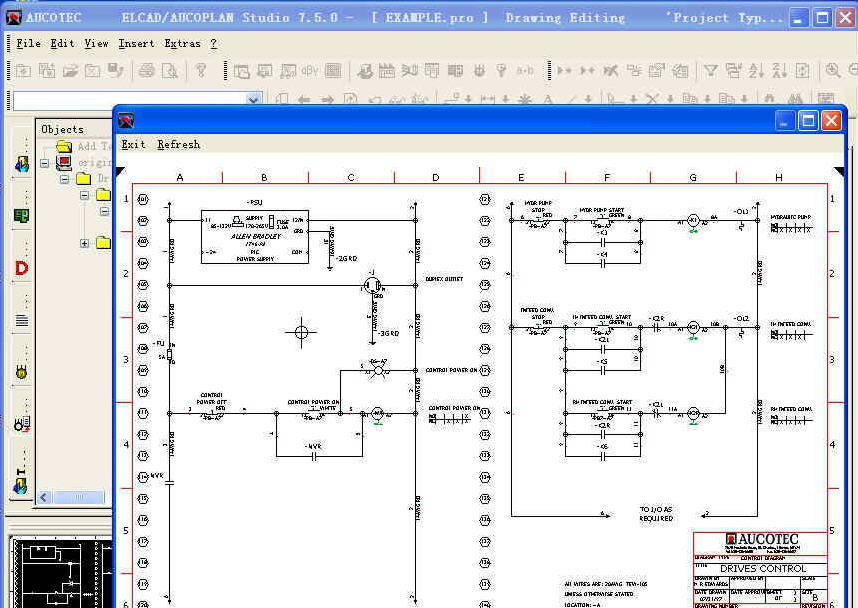The height and width of the screenshot is (608, 858).
Task: Click the lamp icon in the left sidebar
Action: coord(22,371)
